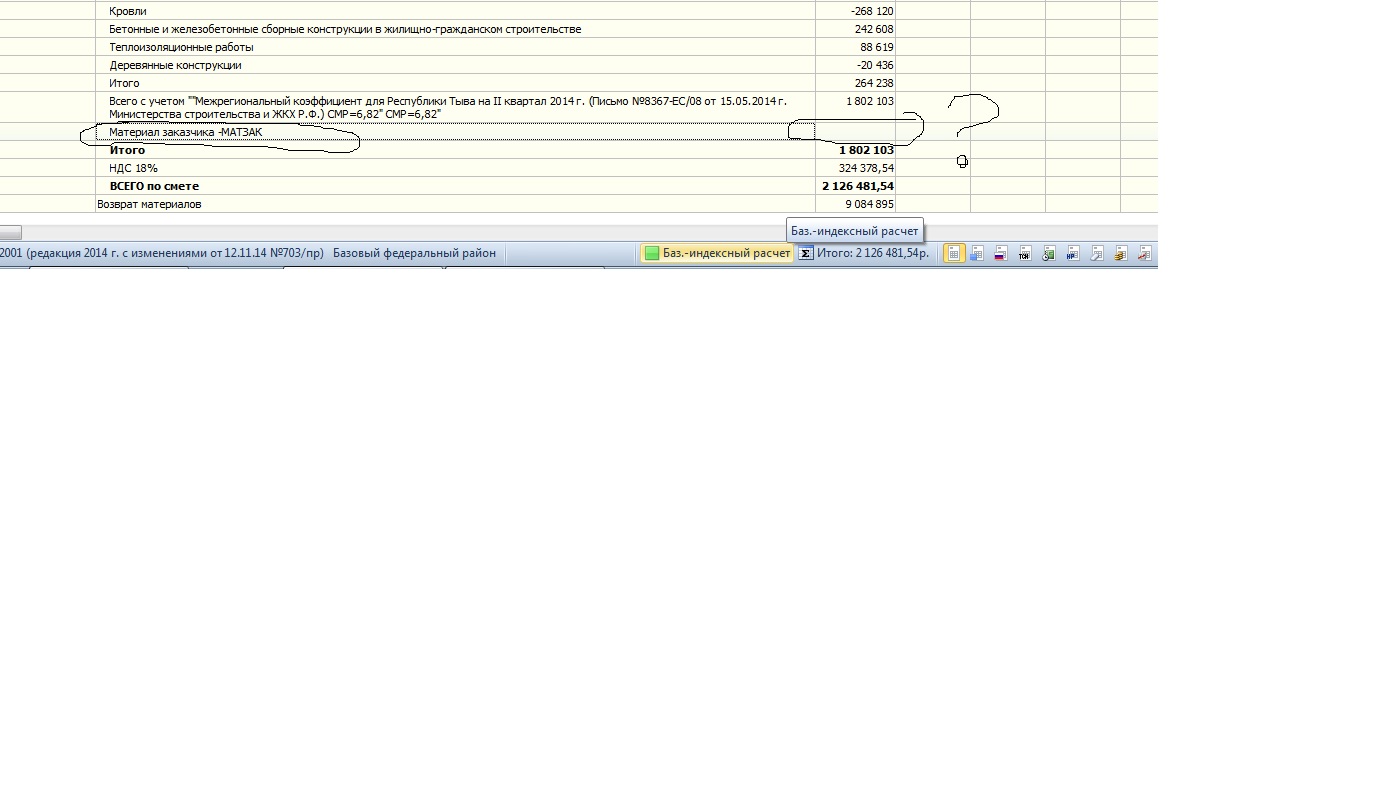Click the sigma totals icon in status bar
Screen dimensions: 1388x807
805,253
